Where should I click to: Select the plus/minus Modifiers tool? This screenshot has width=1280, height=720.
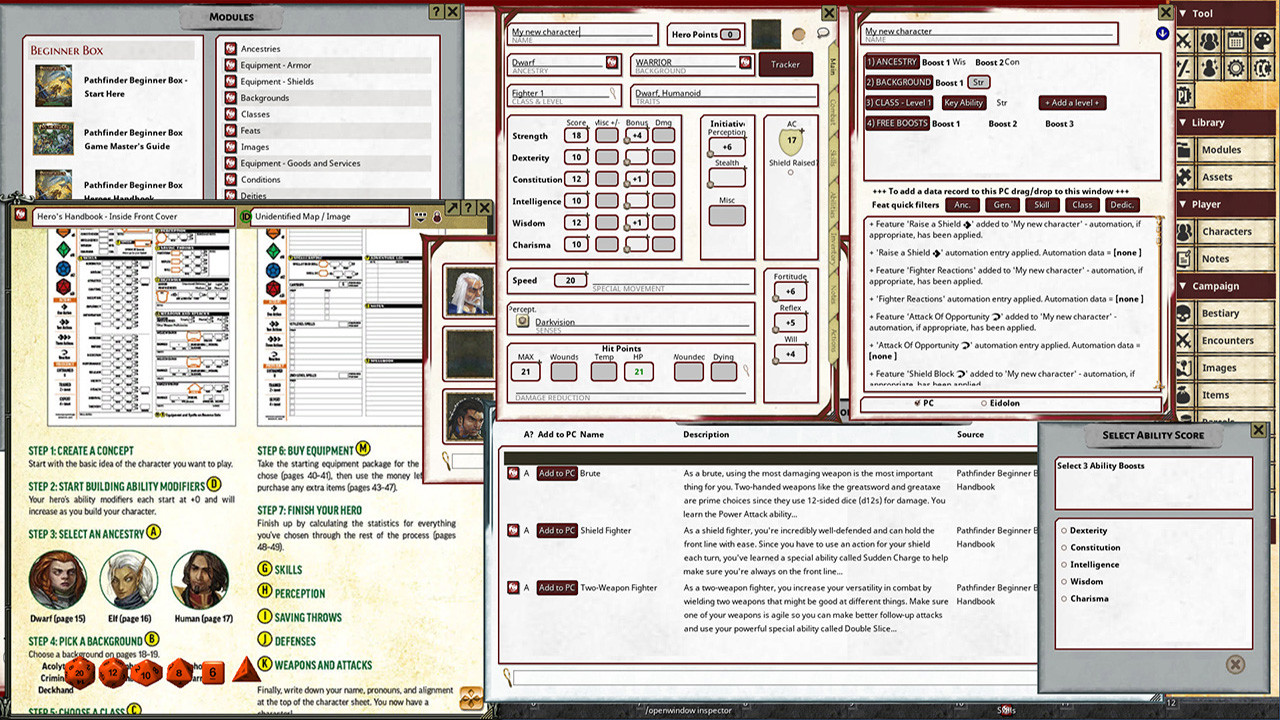[1184, 67]
